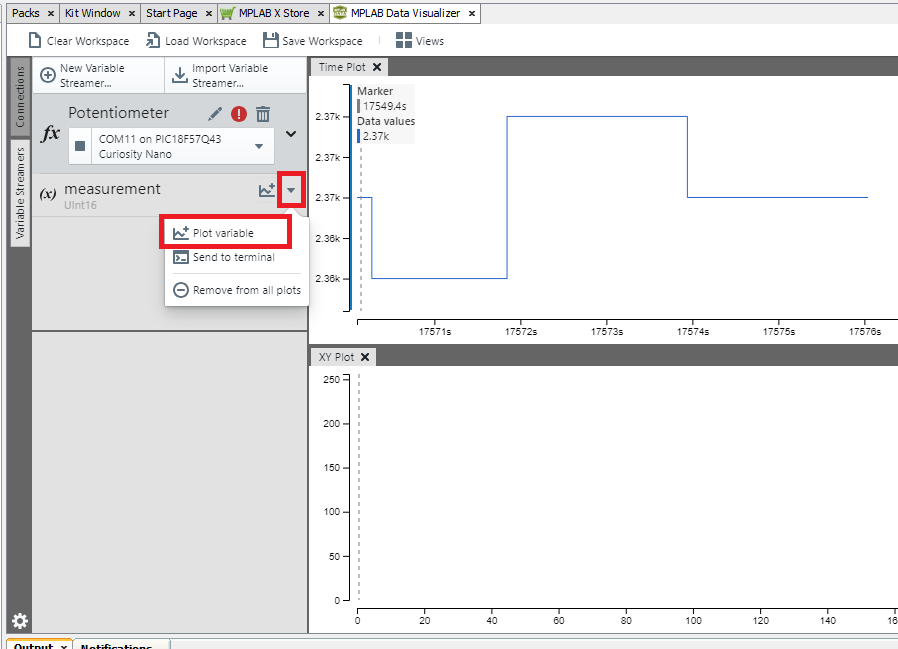Click the 17572s time axis label

[521, 331]
